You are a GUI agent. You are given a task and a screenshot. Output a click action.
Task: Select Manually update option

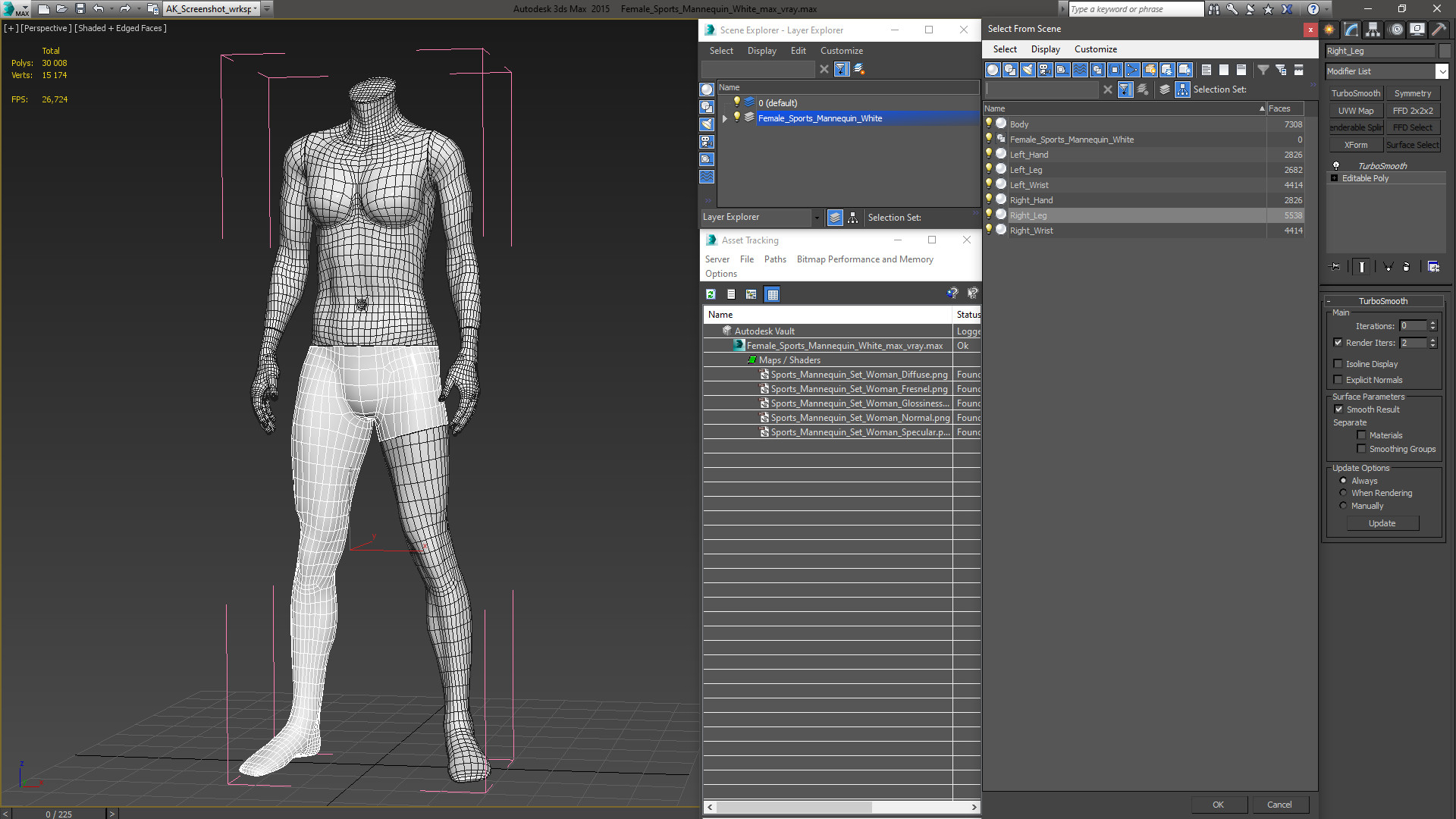coord(1343,506)
